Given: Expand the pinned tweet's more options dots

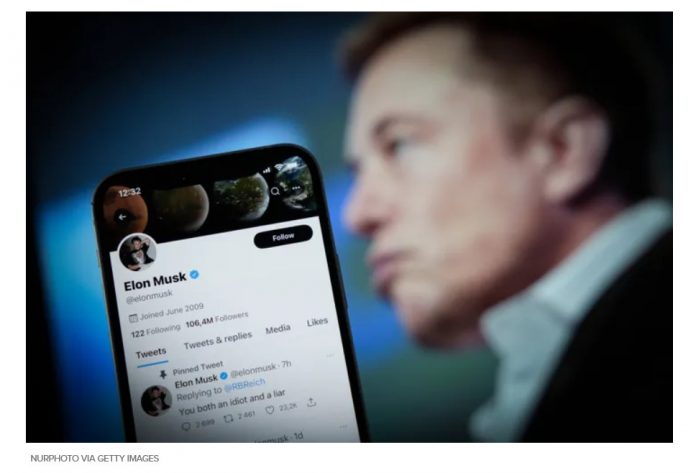Looking at the screenshot, I should pos(330,356).
